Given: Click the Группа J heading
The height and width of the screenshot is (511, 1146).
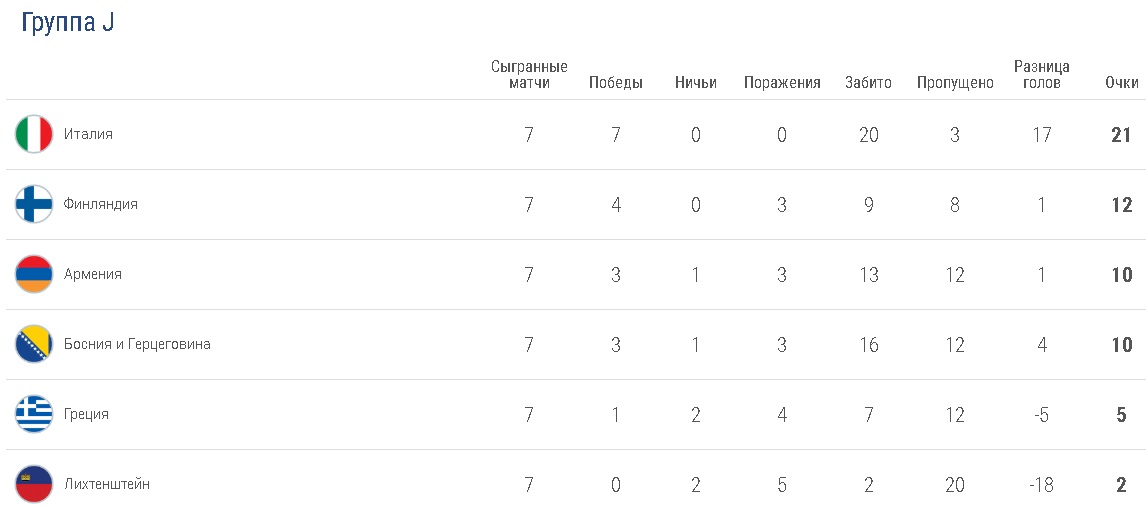Looking at the screenshot, I should click(68, 24).
